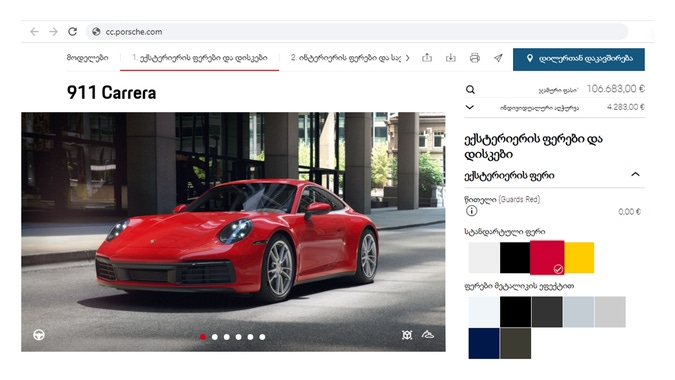Open info icon for Guards Red

[472, 211]
